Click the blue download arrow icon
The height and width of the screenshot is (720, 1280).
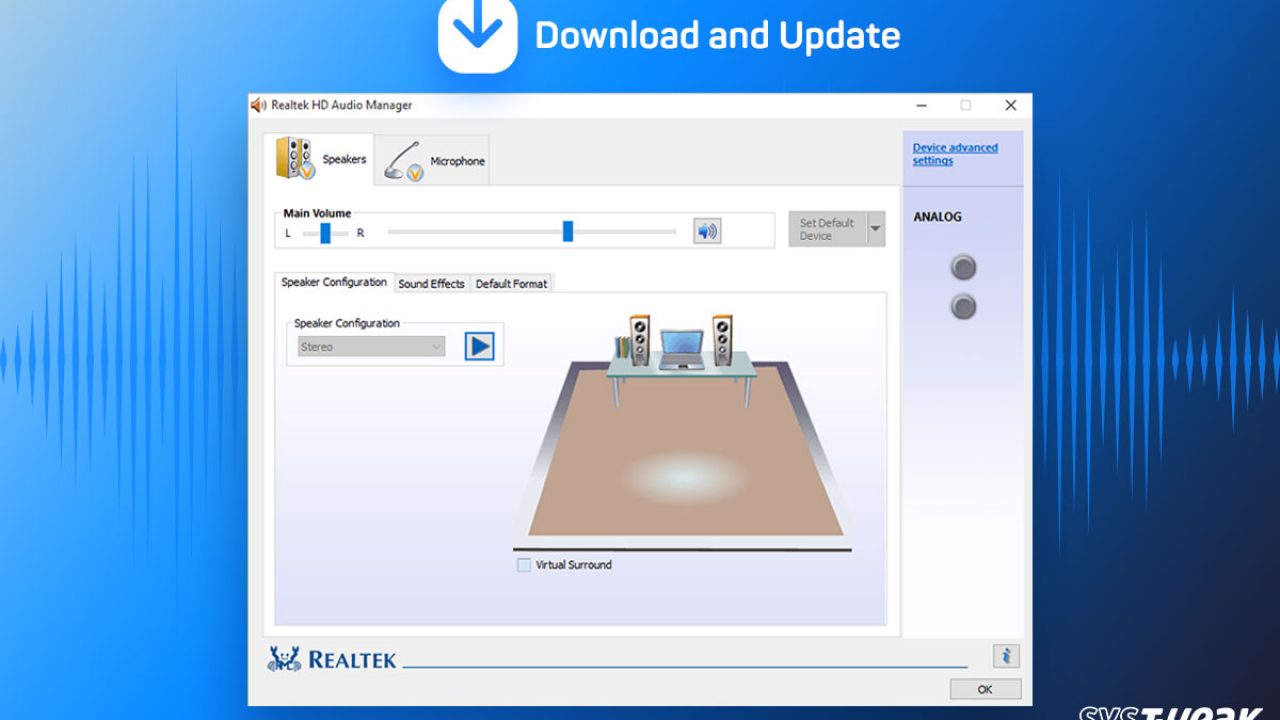pos(477,34)
